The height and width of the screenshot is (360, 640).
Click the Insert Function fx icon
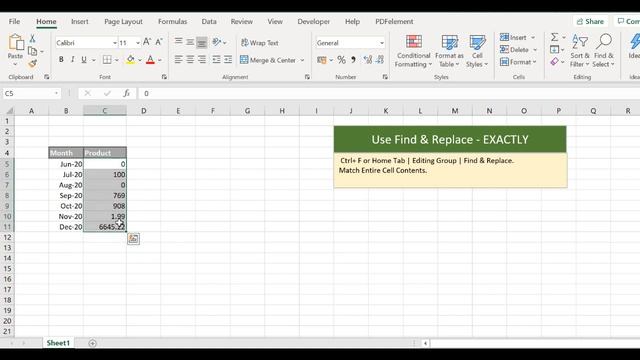click(127, 93)
